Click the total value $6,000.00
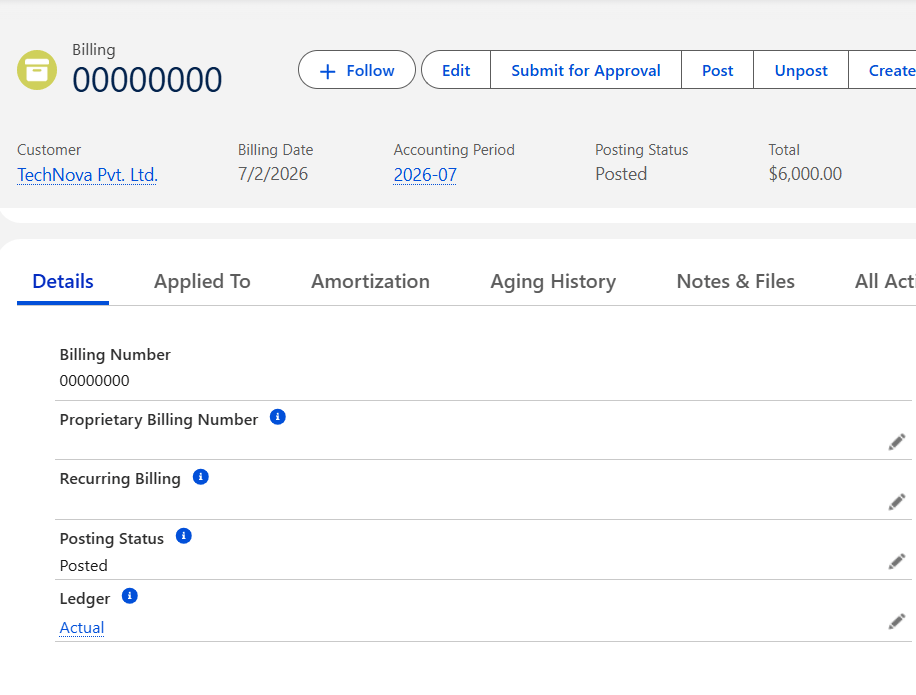916x695 pixels. tap(805, 174)
